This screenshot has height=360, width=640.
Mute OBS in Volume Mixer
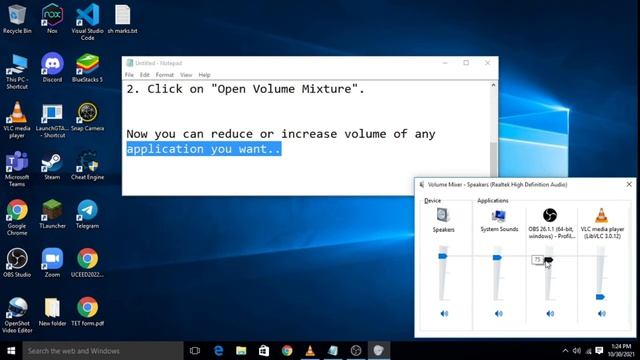point(550,313)
